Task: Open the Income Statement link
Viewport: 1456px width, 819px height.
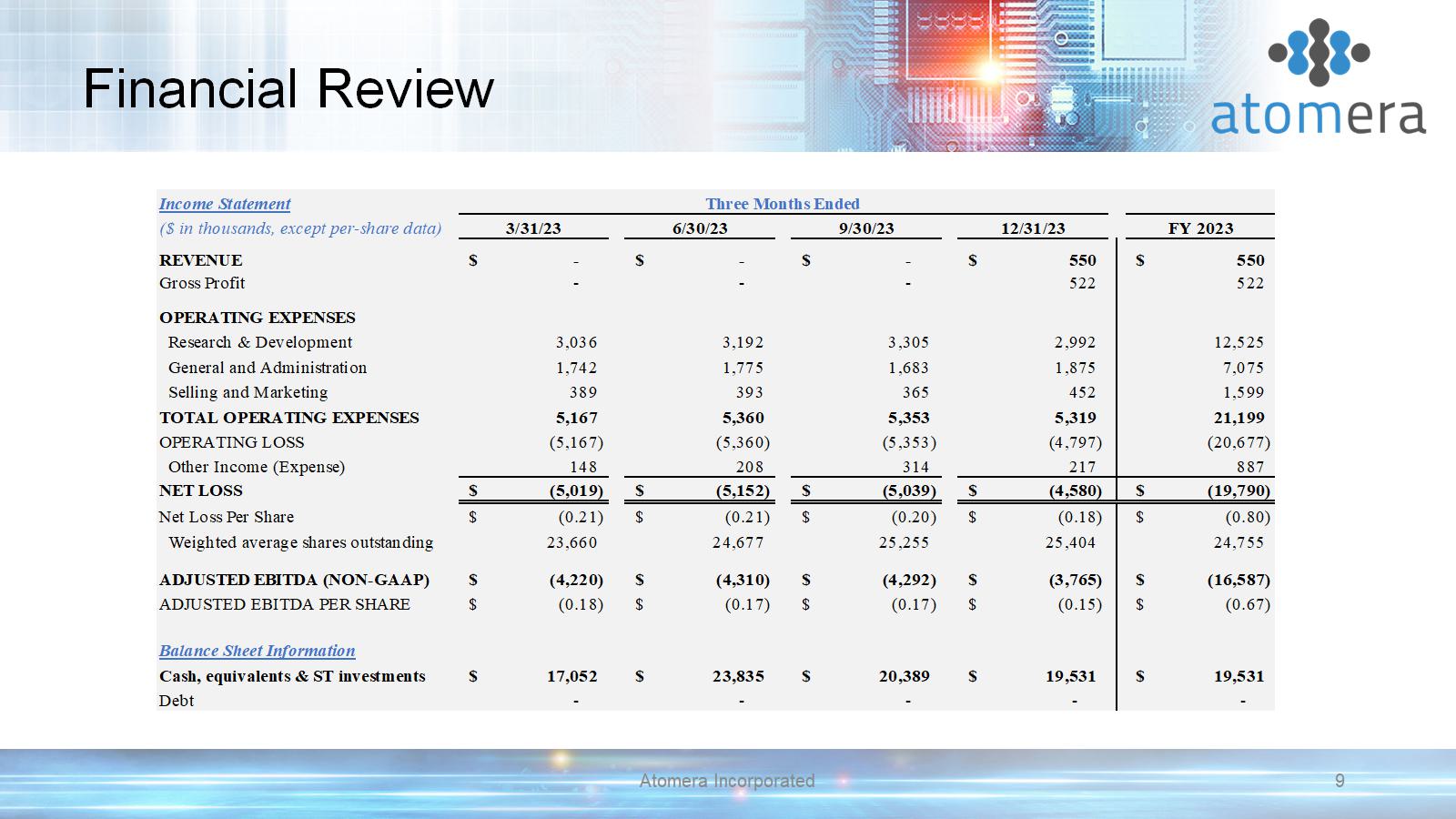Action: (x=225, y=204)
